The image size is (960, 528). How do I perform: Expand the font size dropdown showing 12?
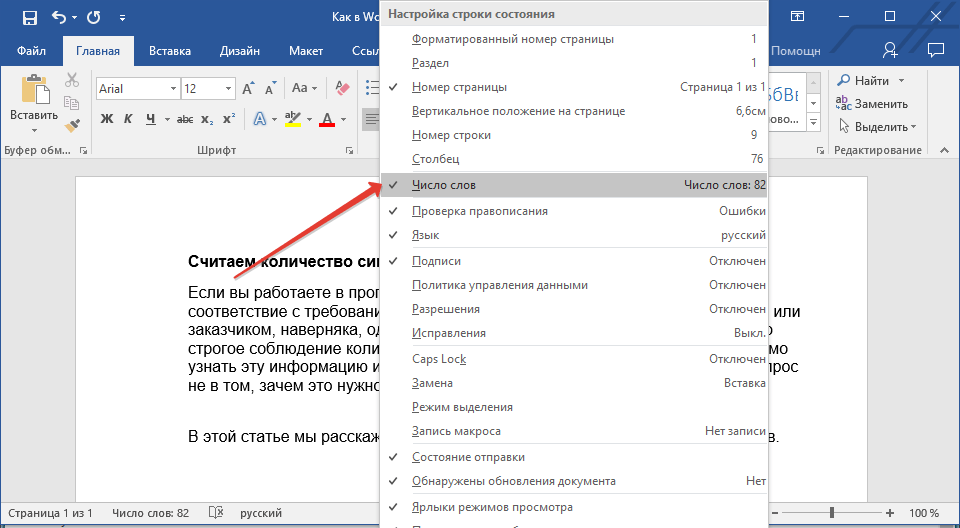pos(229,89)
